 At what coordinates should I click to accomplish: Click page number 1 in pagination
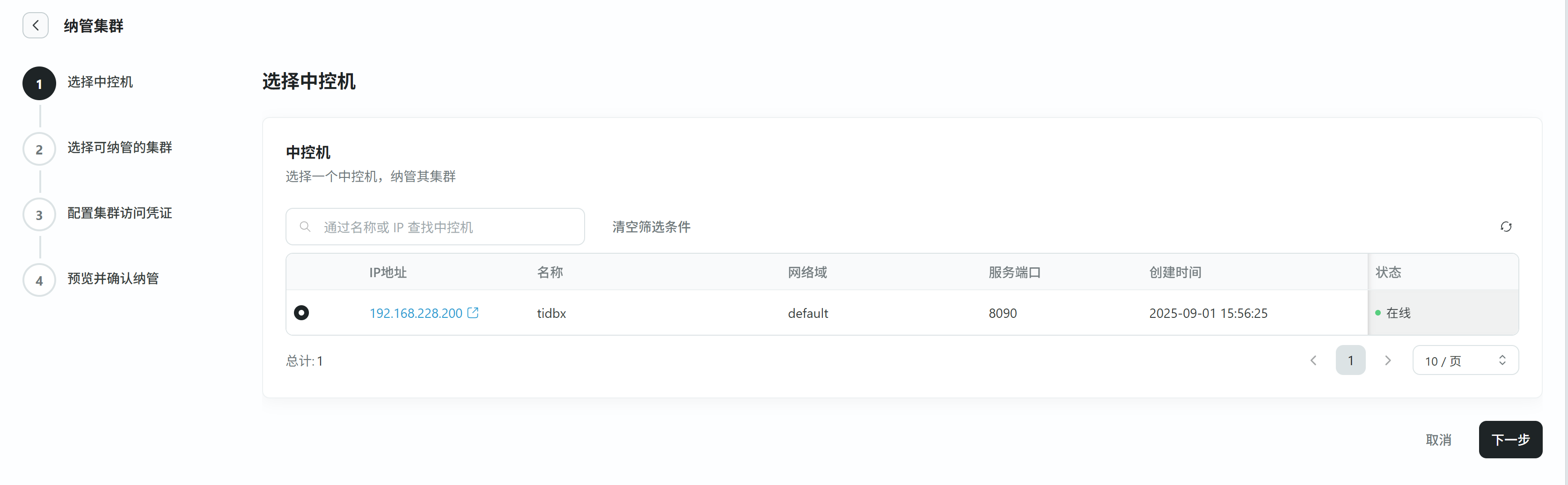click(x=1350, y=361)
